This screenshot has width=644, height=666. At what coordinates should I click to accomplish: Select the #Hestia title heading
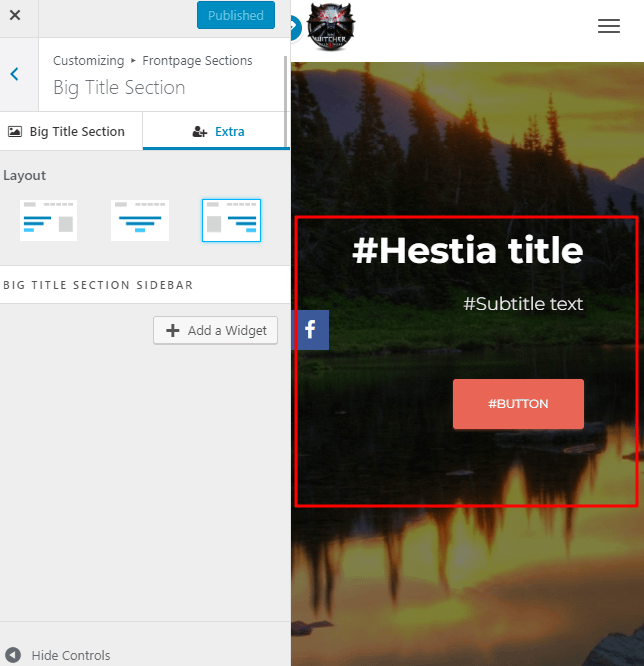[467, 250]
